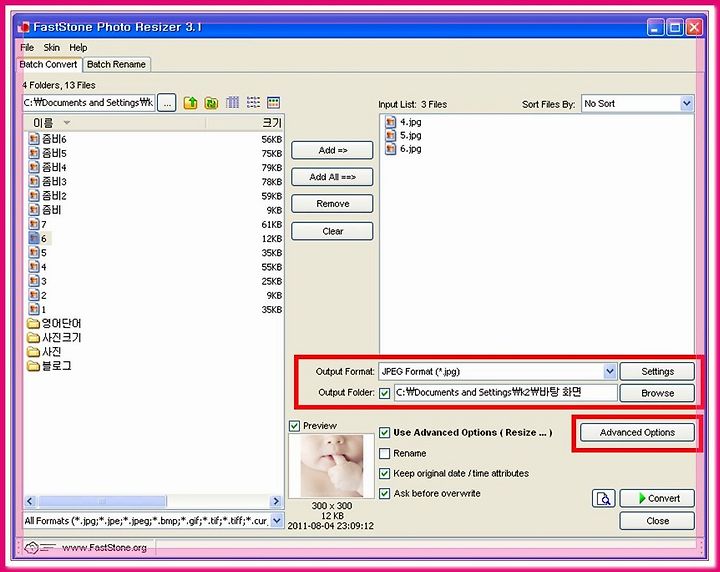This screenshot has height=572, width=720.
Task: Start conversion with Convert button
Action: tap(657, 498)
